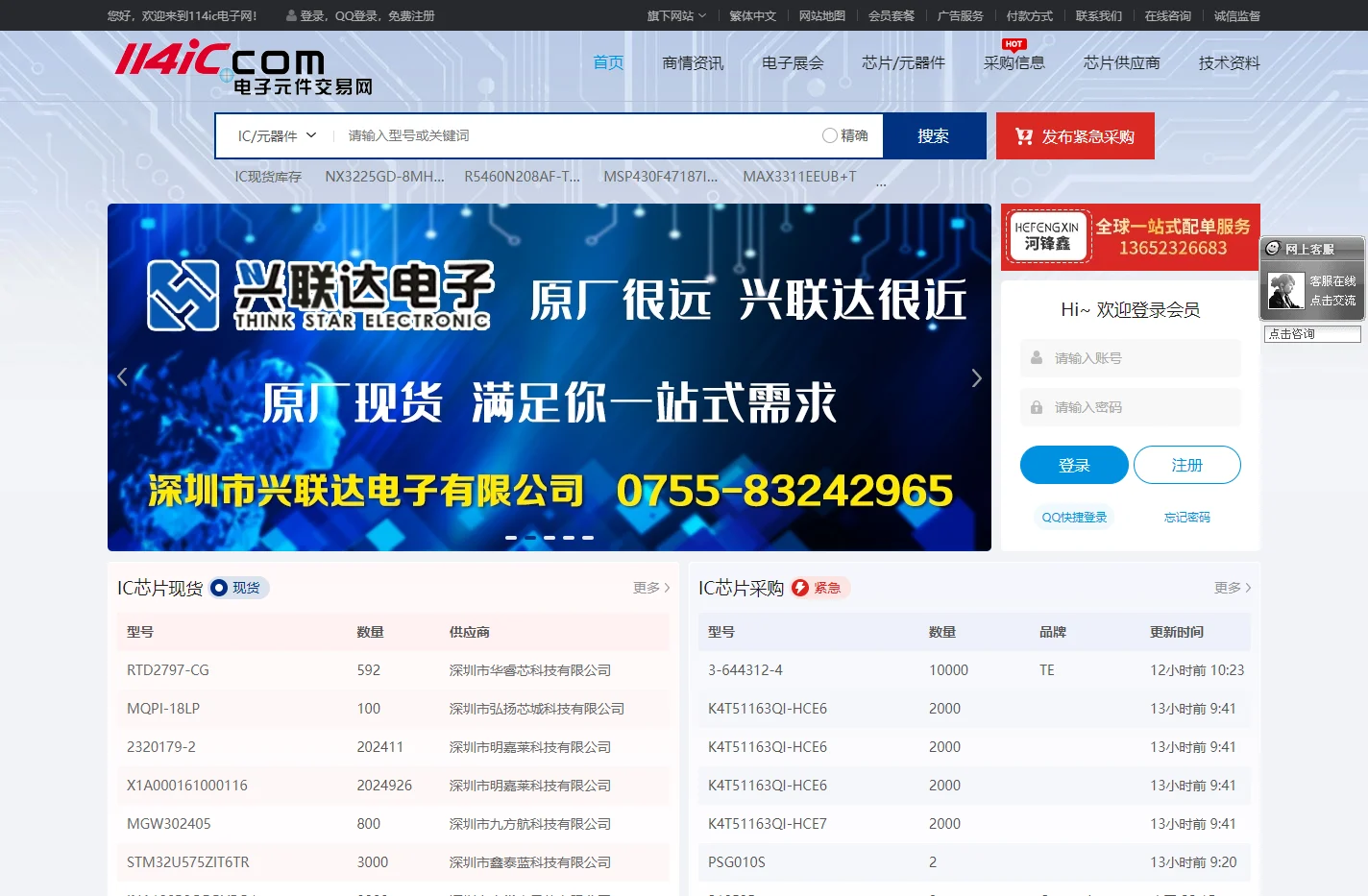Open hot search NX3225GD-8MH...
This screenshot has width=1368, height=896.
pos(385,177)
